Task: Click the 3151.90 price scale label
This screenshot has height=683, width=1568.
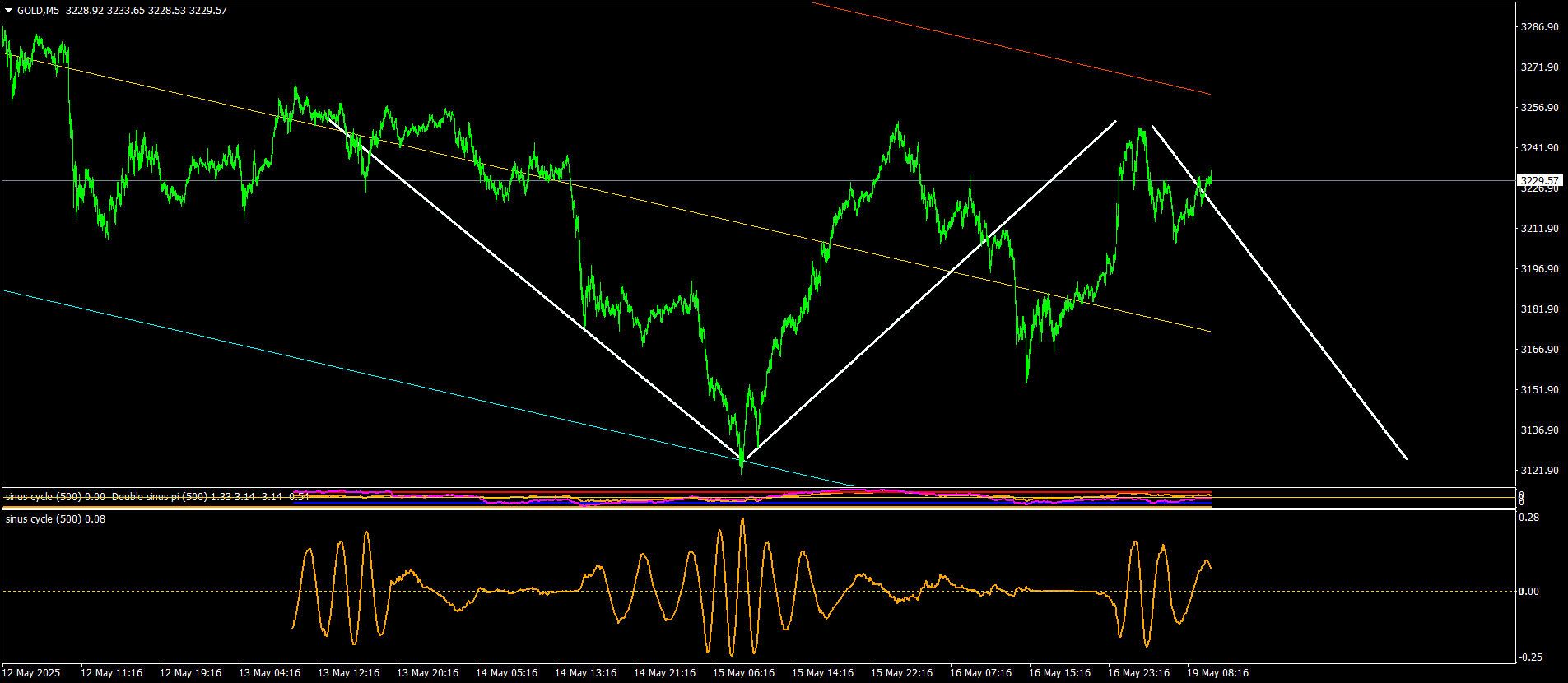Action: click(x=1539, y=390)
